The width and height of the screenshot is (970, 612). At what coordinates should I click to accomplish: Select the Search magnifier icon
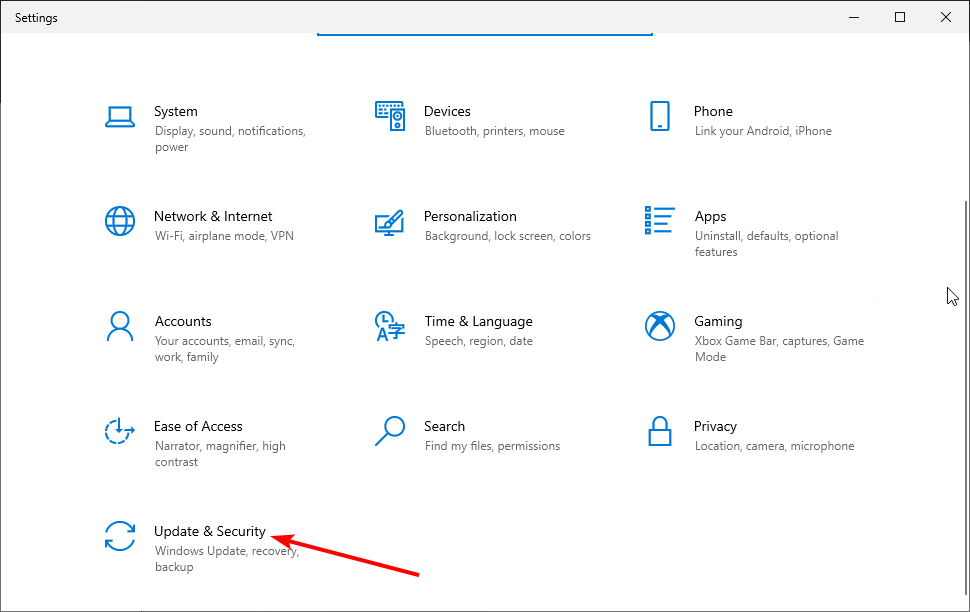tap(390, 431)
